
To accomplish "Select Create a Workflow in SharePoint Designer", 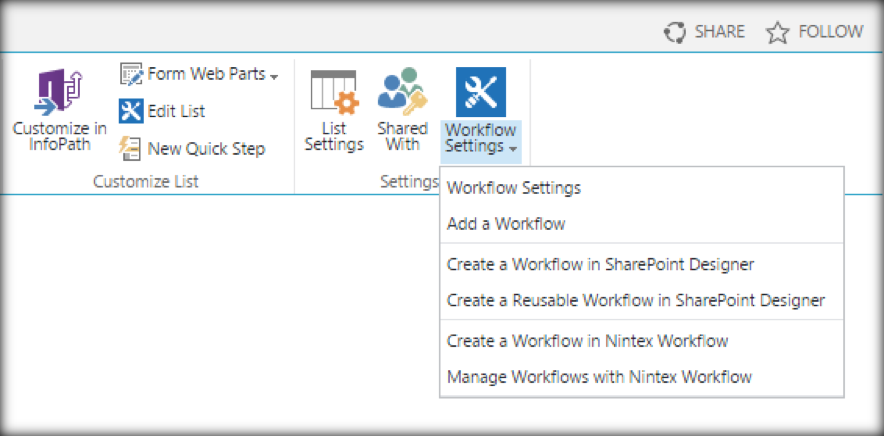I will click(600, 264).
